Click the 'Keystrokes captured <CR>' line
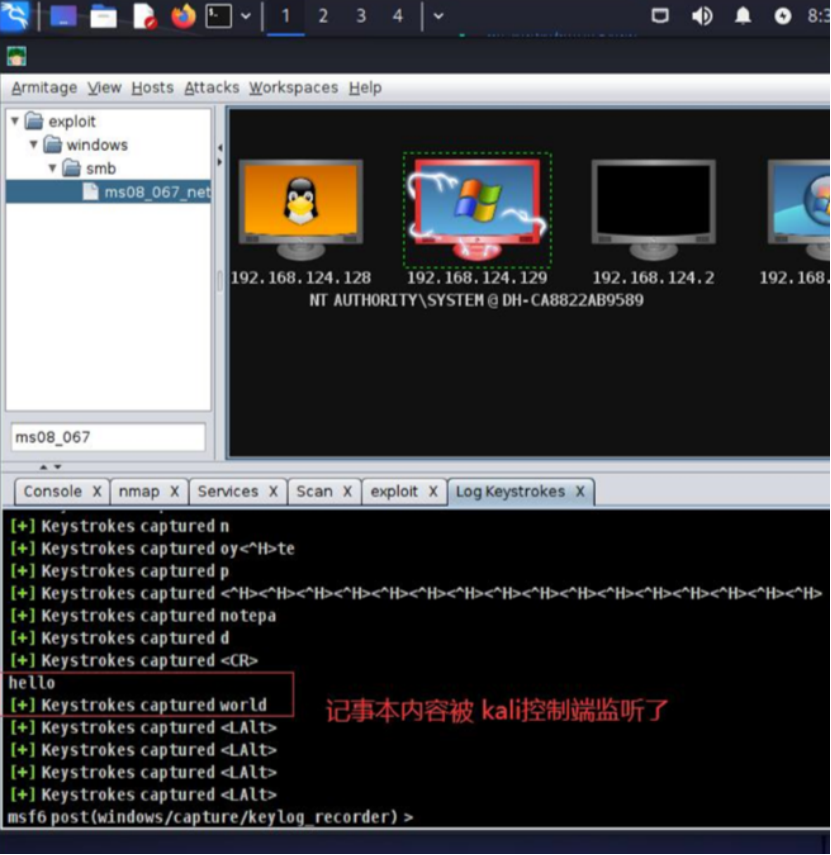Screen dimensions: 831x855 [x=134, y=660]
